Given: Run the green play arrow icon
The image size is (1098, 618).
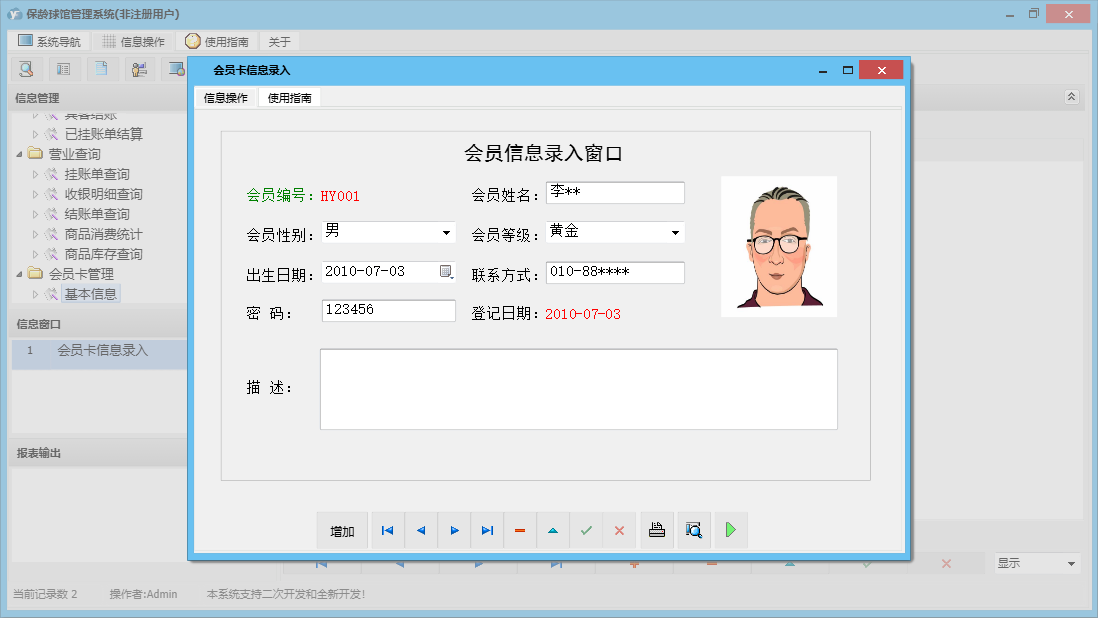Looking at the screenshot, I should point(730,530).
